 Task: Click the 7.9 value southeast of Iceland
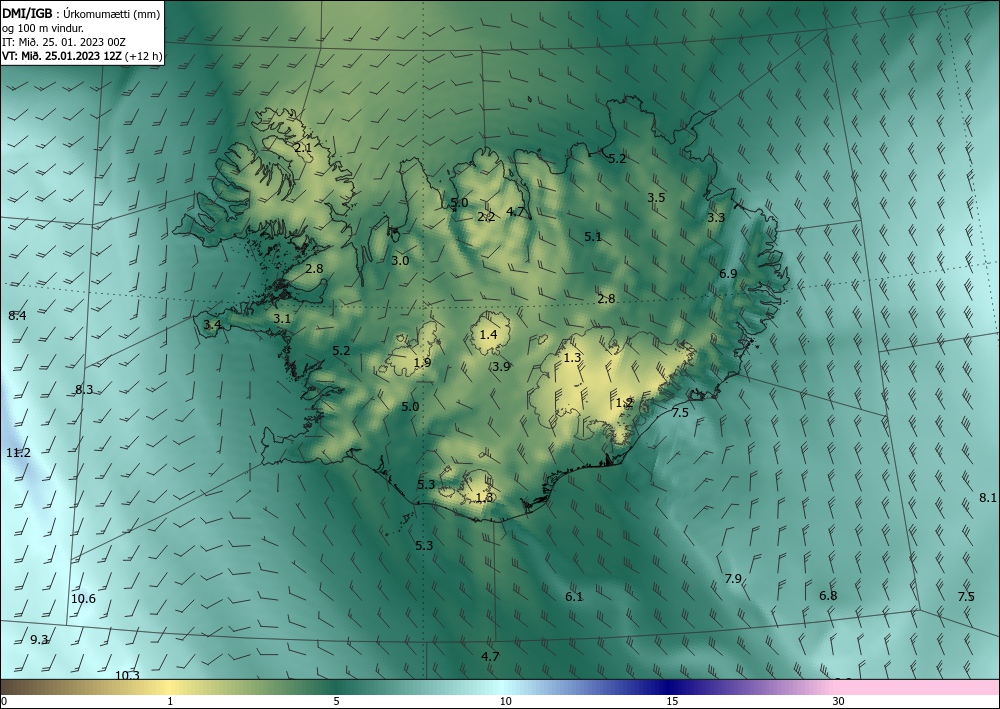[733, 579]
